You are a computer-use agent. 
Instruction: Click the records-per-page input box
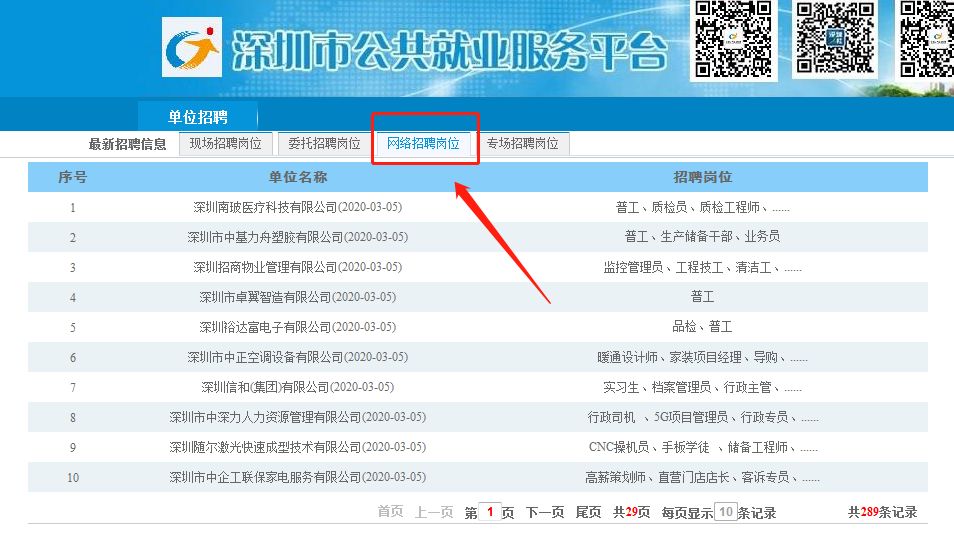pos(725,511)
